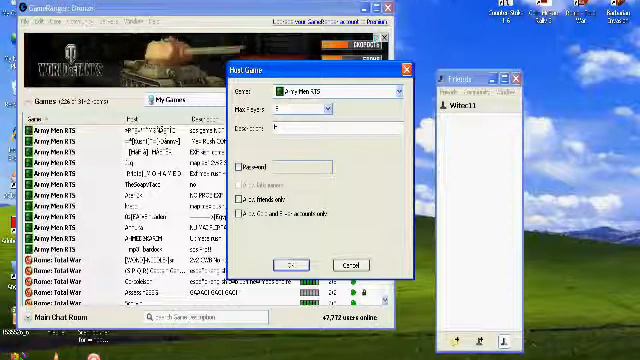
Task: Select the Rome Total War desktop shortcut
Action: (581, 11)
